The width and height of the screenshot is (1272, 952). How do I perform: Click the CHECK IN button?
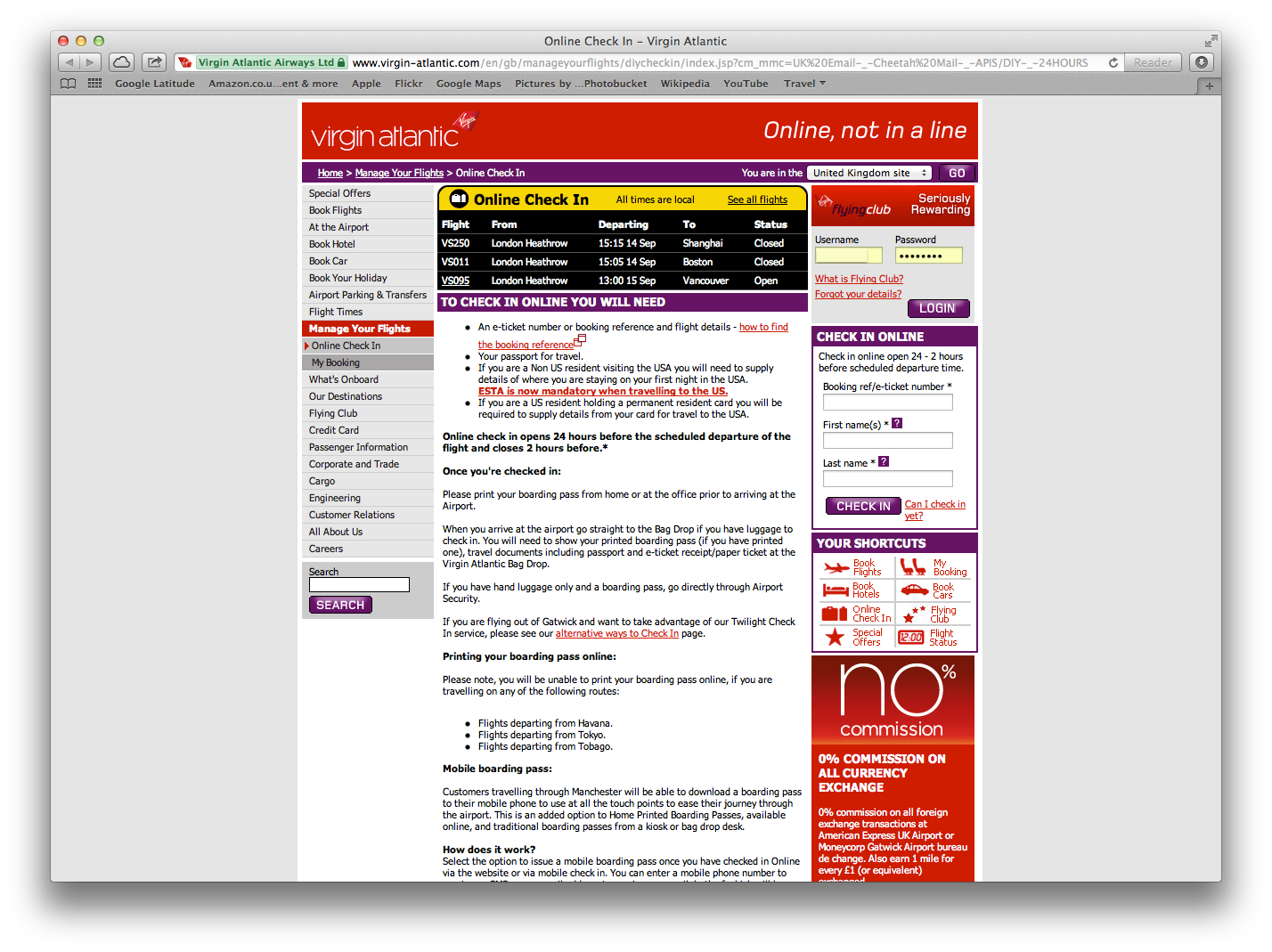(x=863, y=506)
